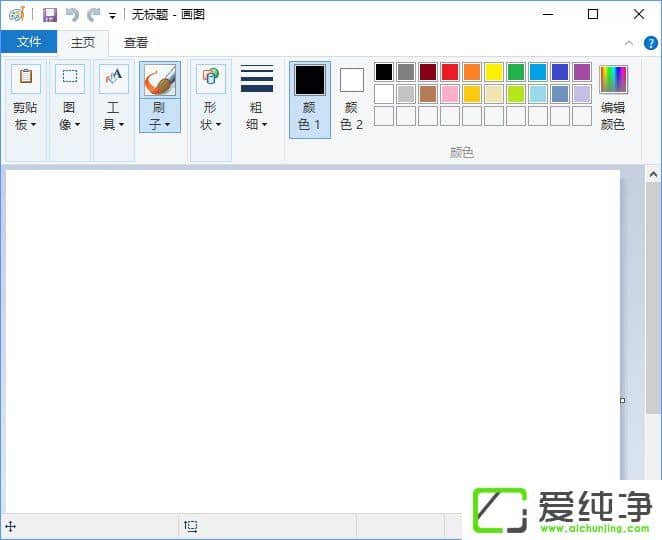
Task: Redo the last undone action
Action: tap(93, 15)
